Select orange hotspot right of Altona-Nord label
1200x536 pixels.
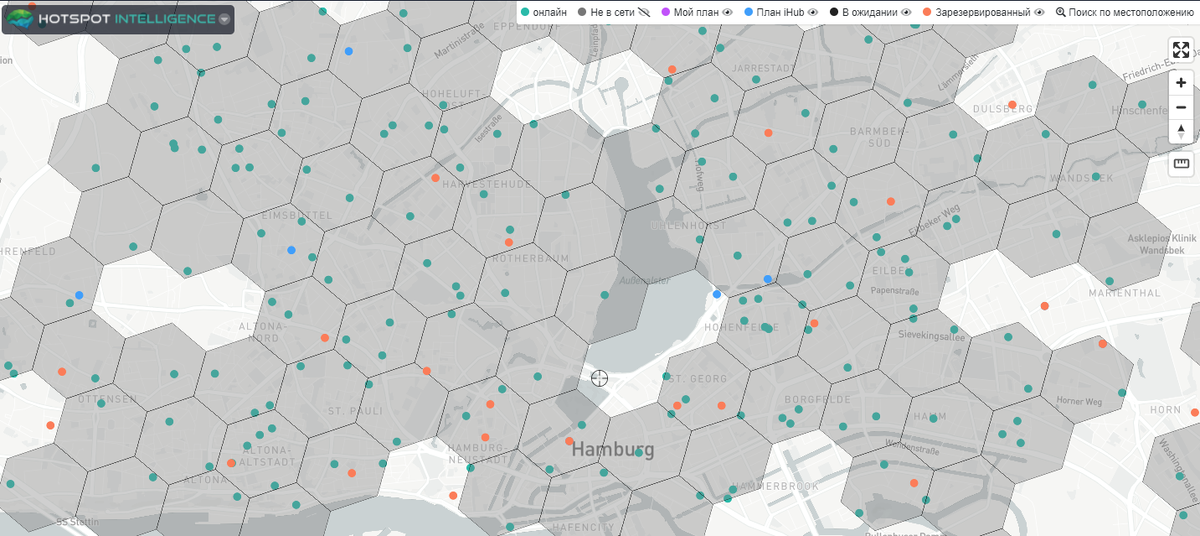tap(325, 338)
